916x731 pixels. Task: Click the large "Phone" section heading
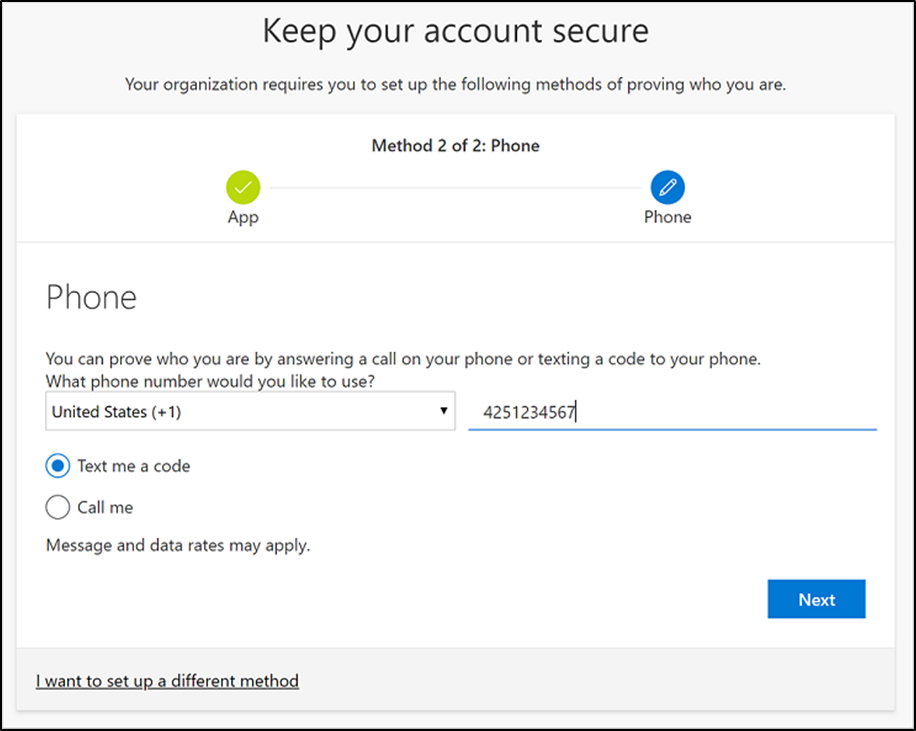pyautogui.click(x=92, y=297)
